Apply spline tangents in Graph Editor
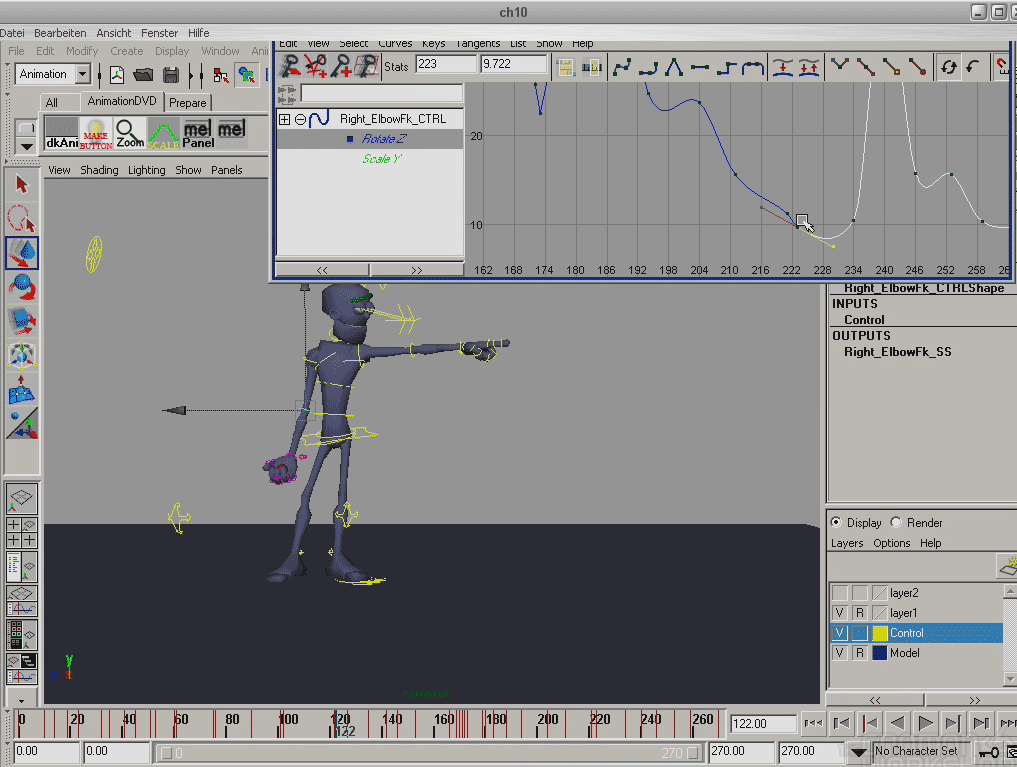Viewport: 1017px width, 767px height. (623, 68)
